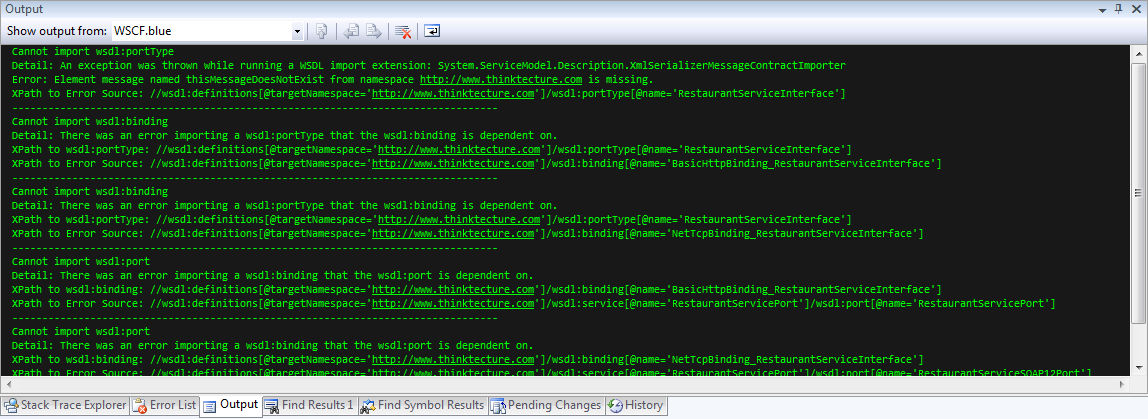Toggle Auto Hide pin of Output panel
This screenshot has width=1148, height=419.
coord(1118,9)
